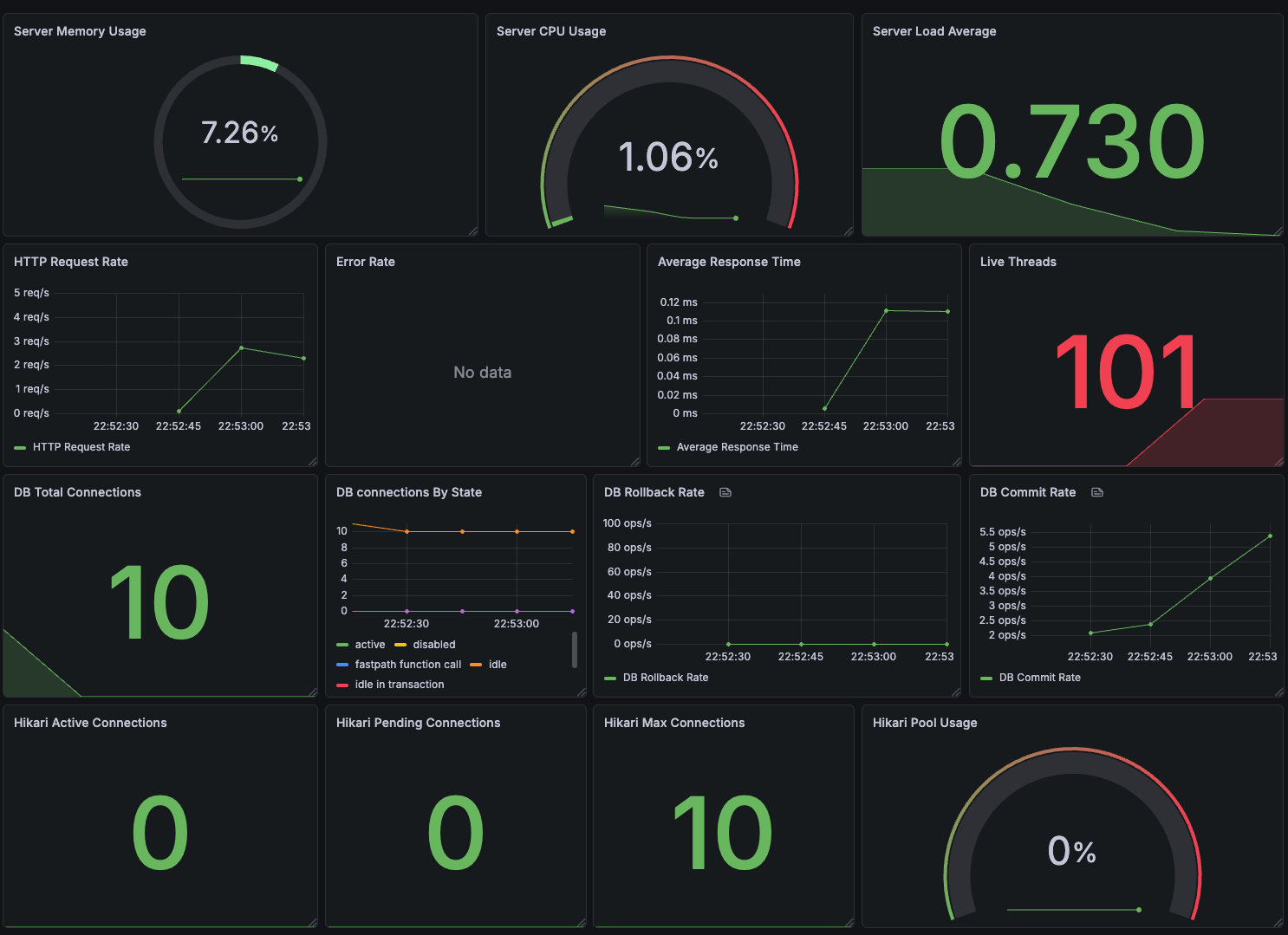Screen dimensions: 1288x935
Task: Click the Hikari Pool Usage panel title
Action: tap(925, 723)
